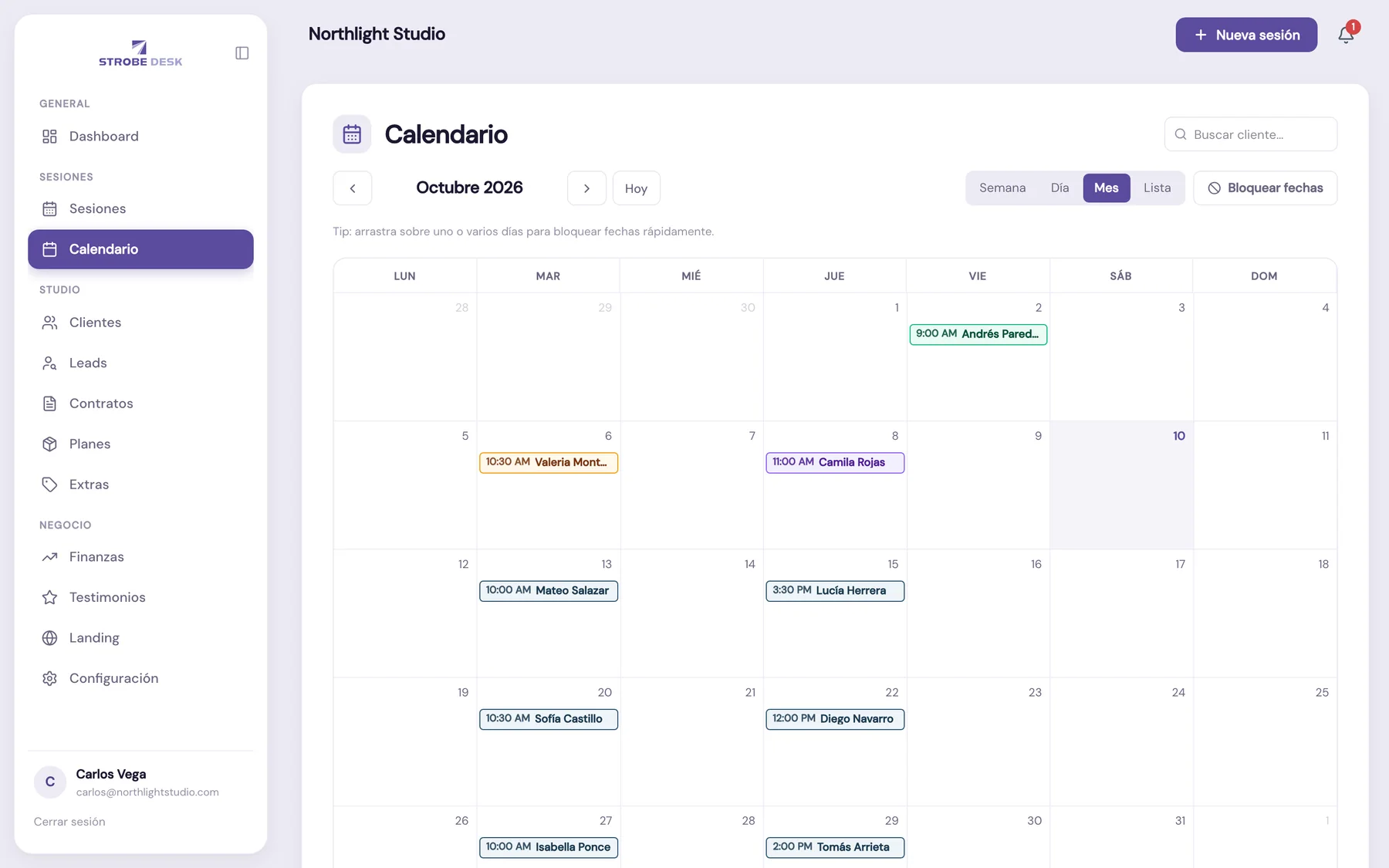Switch to Día view
The image size is (1389, 868).
[x=1059, y=188]
